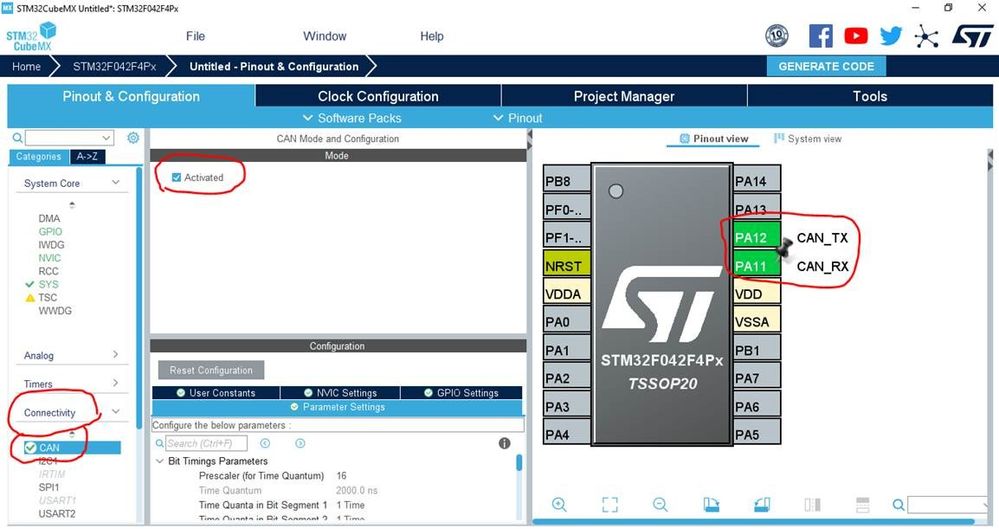The width and height of the screenshot is (999, 529).
Task: Switch to Clock Configuration tab
Action: coord(378,96)
